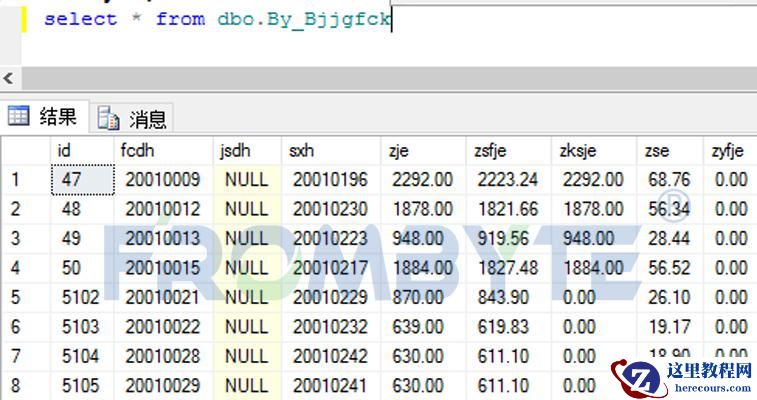Click fcdh cell 20010015
The image size is (757, 400).
[164, 268]
